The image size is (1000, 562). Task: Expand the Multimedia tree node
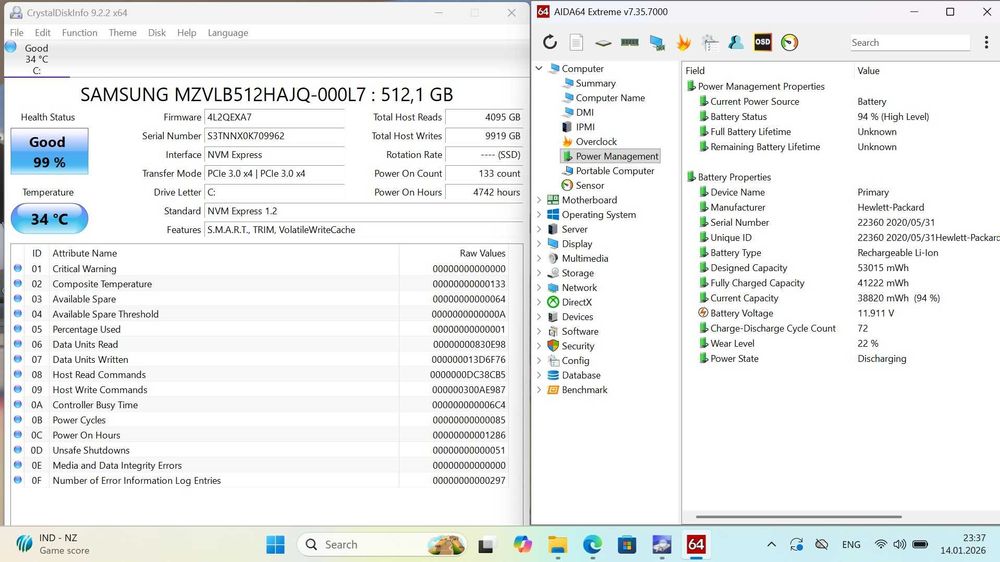click(x=539, y=258)
